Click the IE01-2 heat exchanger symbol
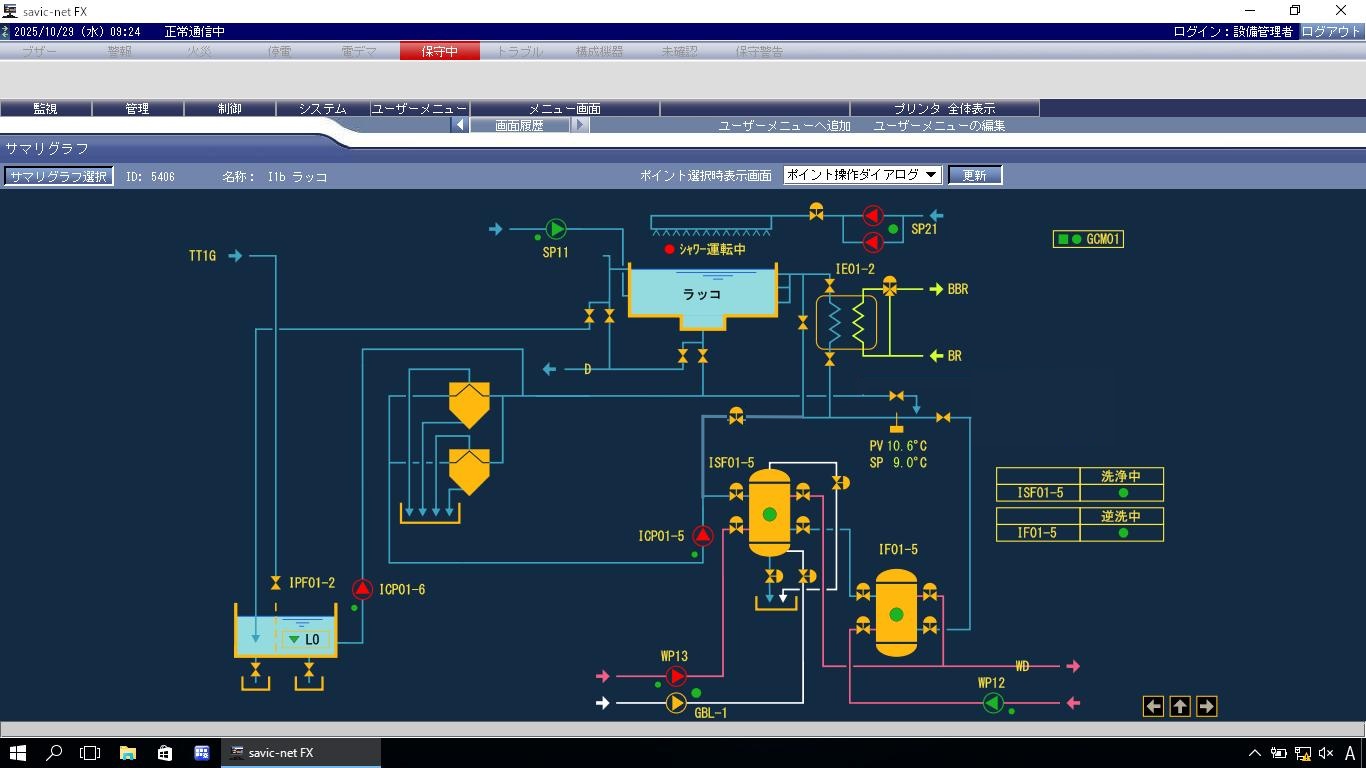The image size is (1366, 768). pos(846,322)
